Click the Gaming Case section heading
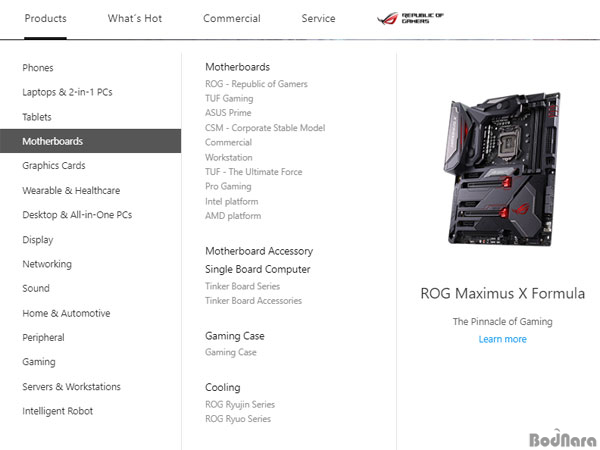The image size is (600, 450). click(235, 336)
